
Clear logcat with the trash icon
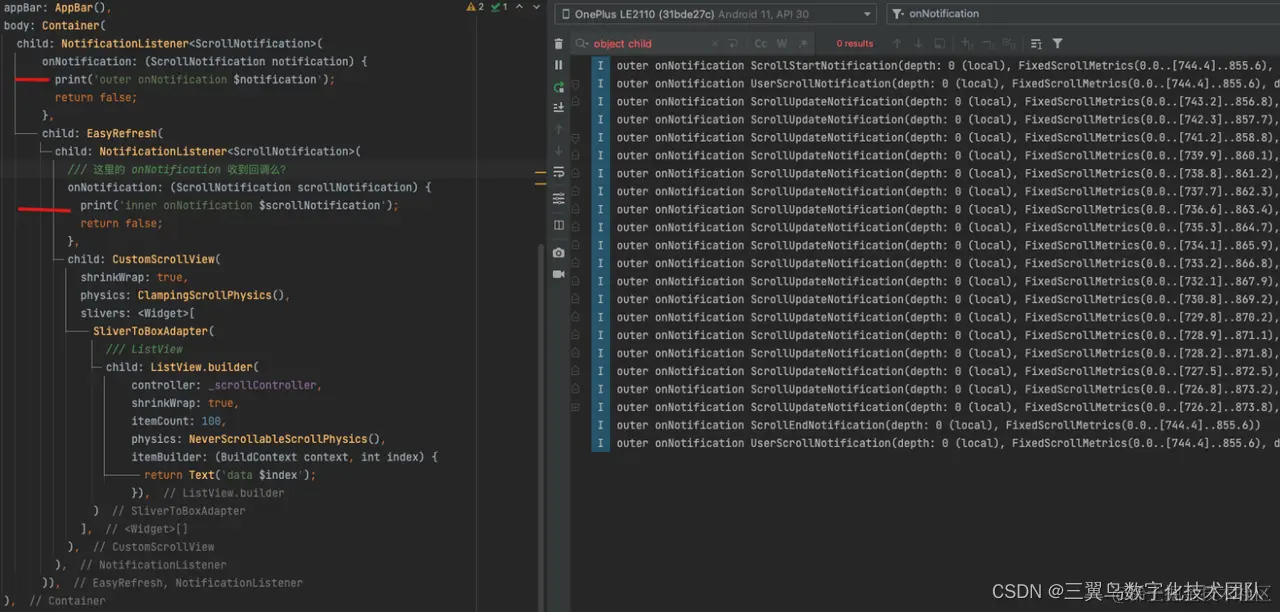(x=558, y=44)
